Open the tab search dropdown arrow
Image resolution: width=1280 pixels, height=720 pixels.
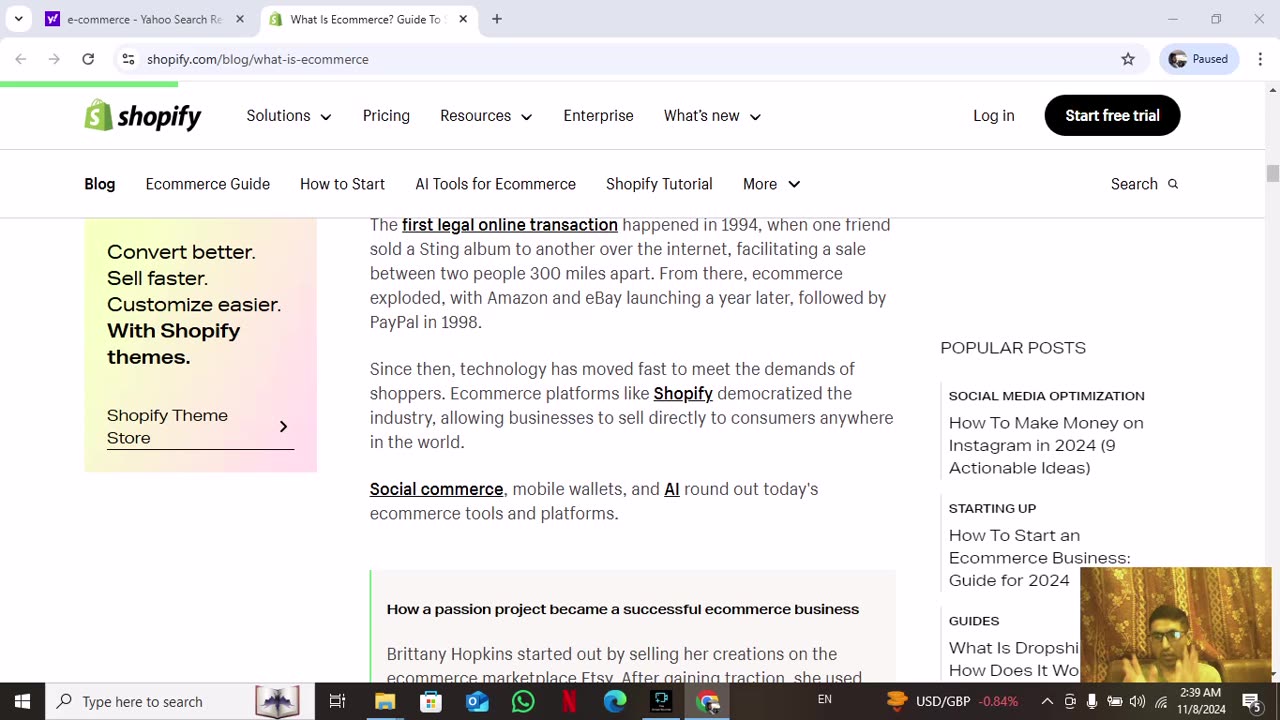pyautogui.click(x=18, y=19)
